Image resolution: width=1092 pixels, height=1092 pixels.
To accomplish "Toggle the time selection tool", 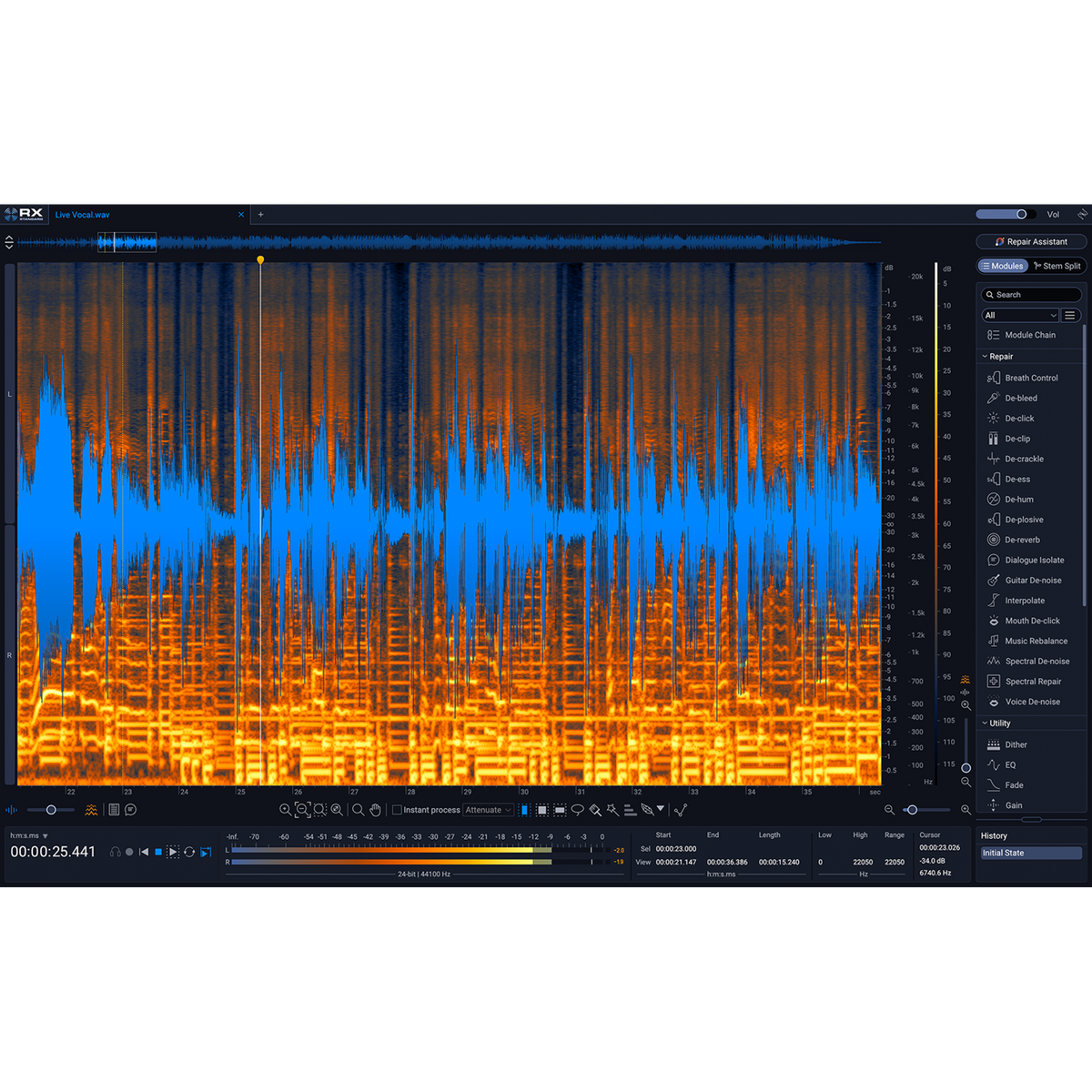I will point(524,810).
